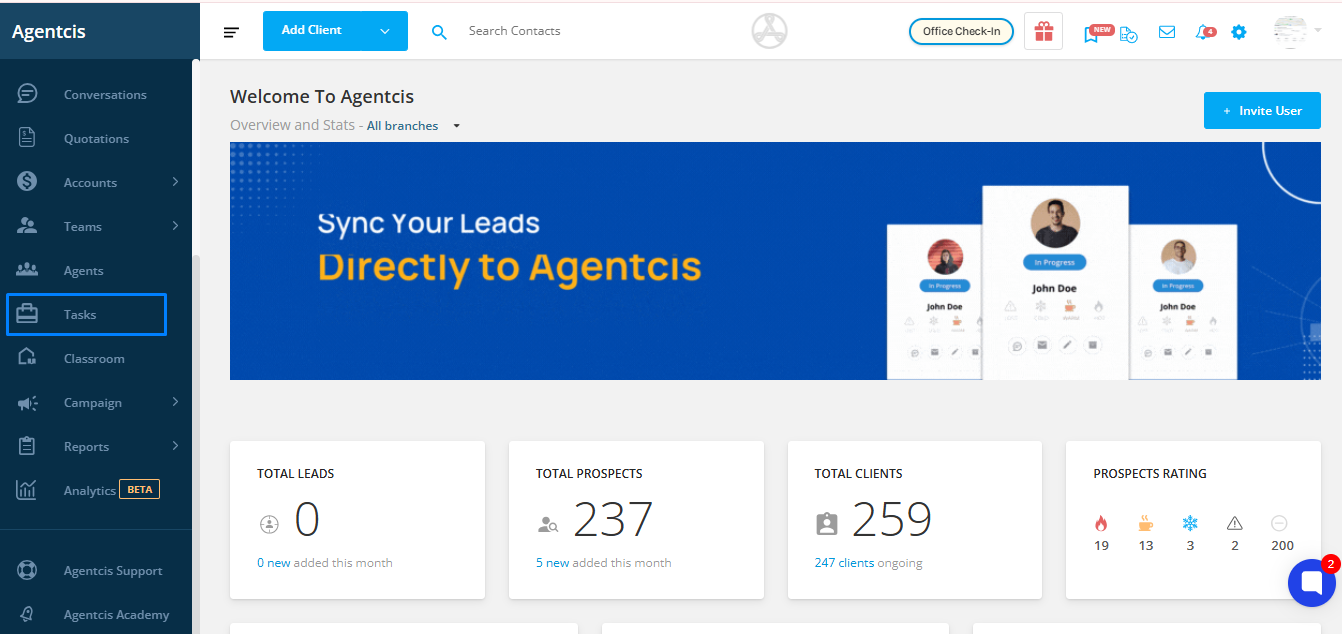
Task: Click the Agentcis logo in header center
Action: point(769,31)
